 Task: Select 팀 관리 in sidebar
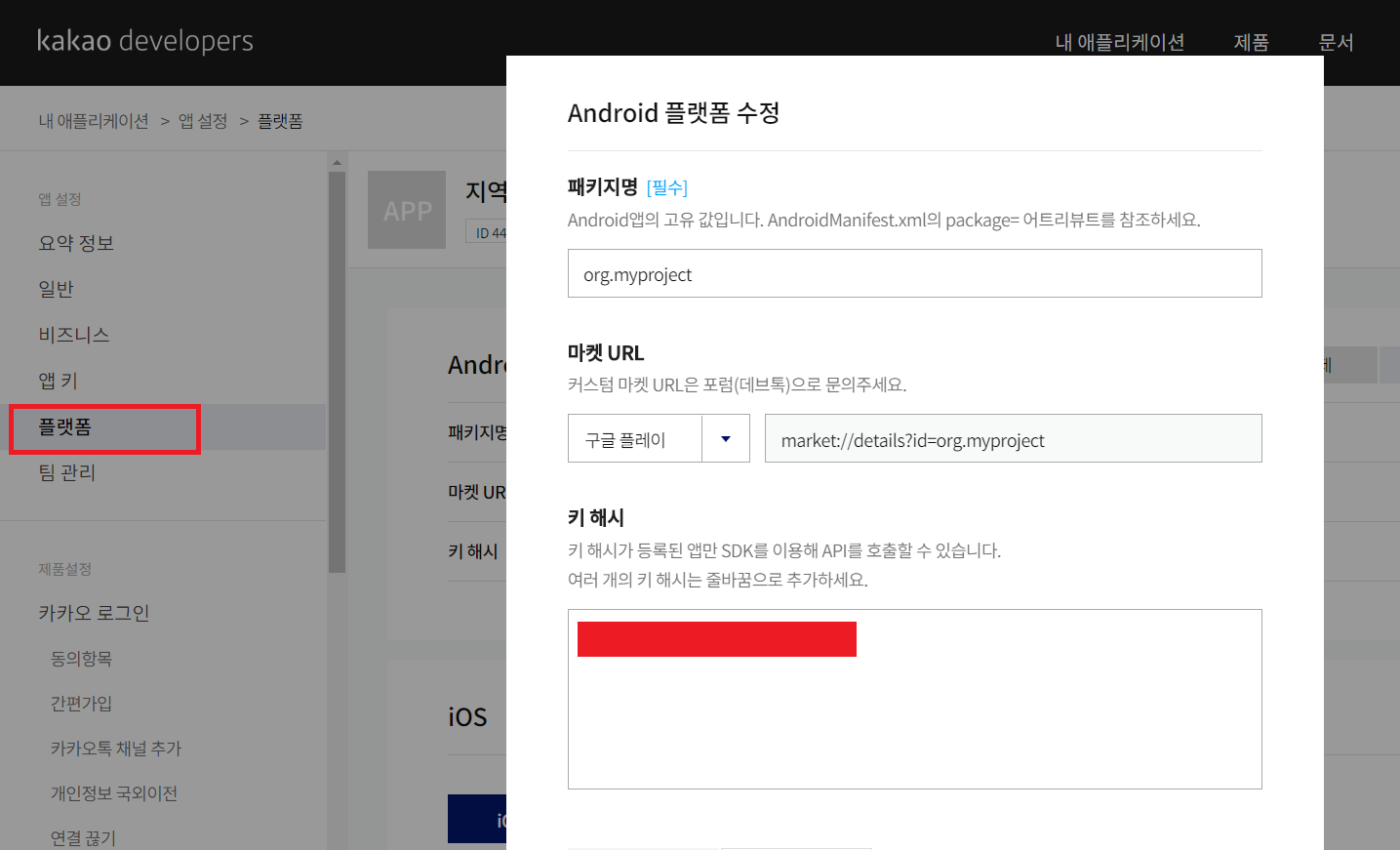[67, 472]
